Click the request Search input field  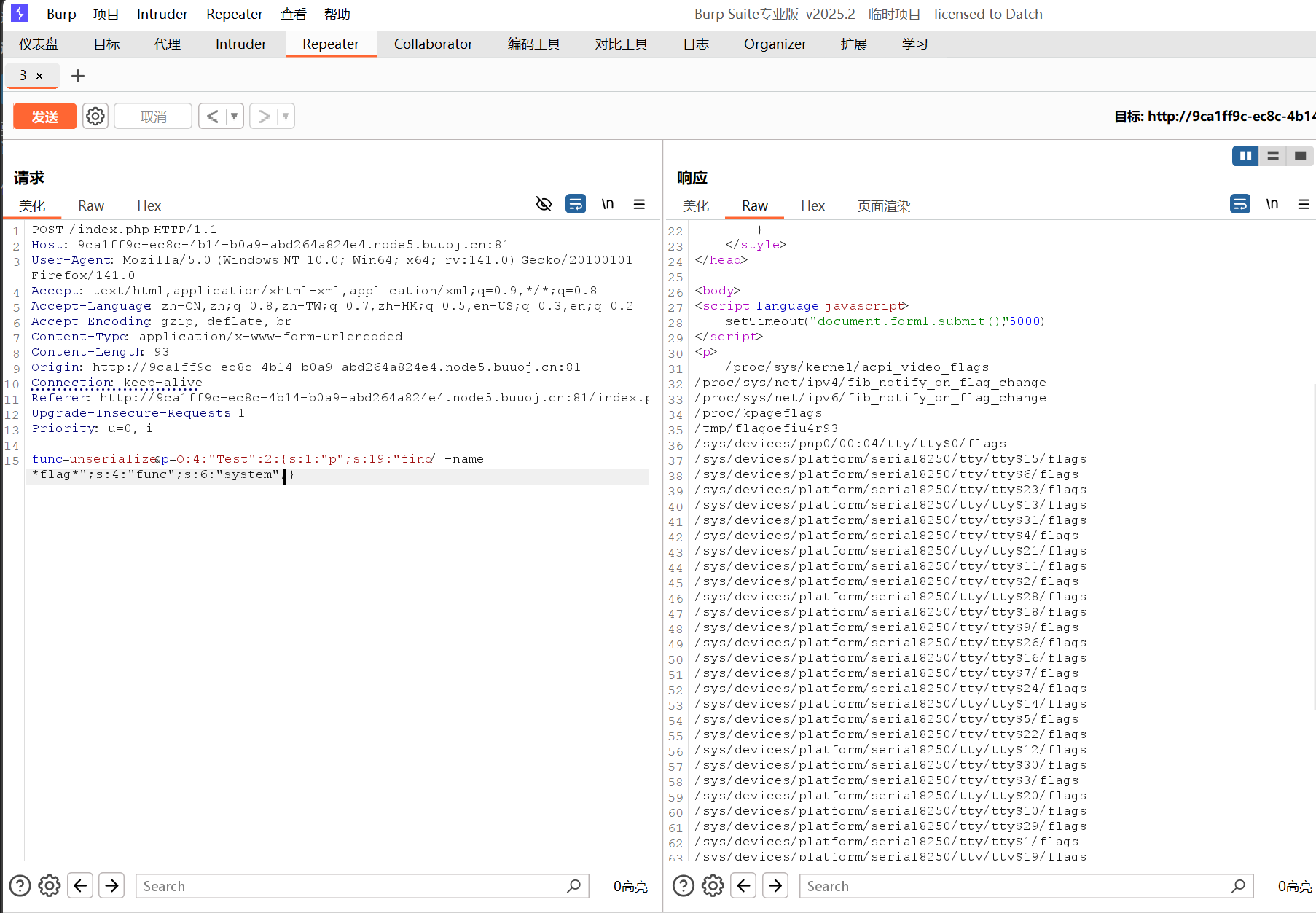pos(362,885)
